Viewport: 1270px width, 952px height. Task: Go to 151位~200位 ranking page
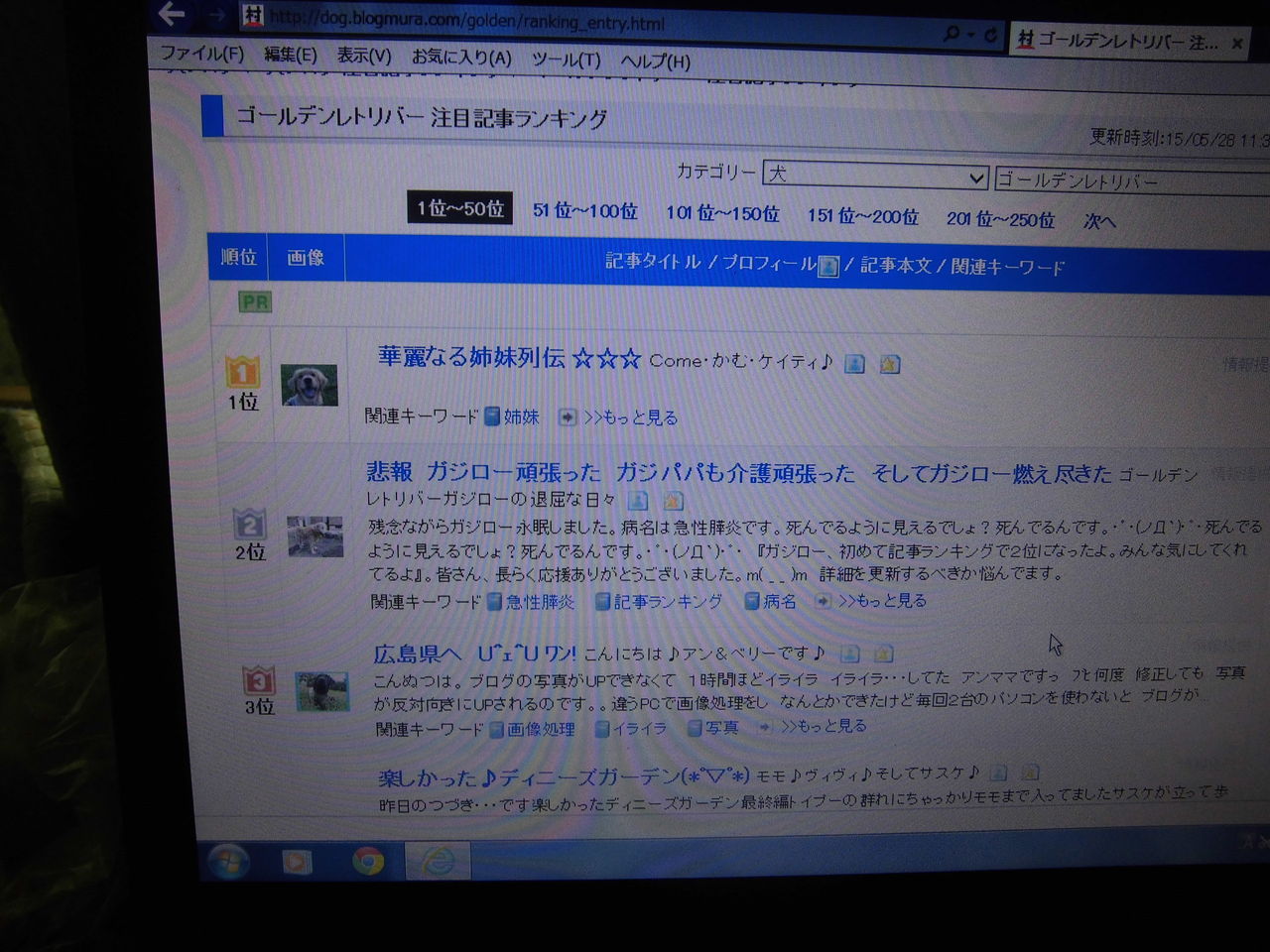pyautogui.click(x=862, y=216)
